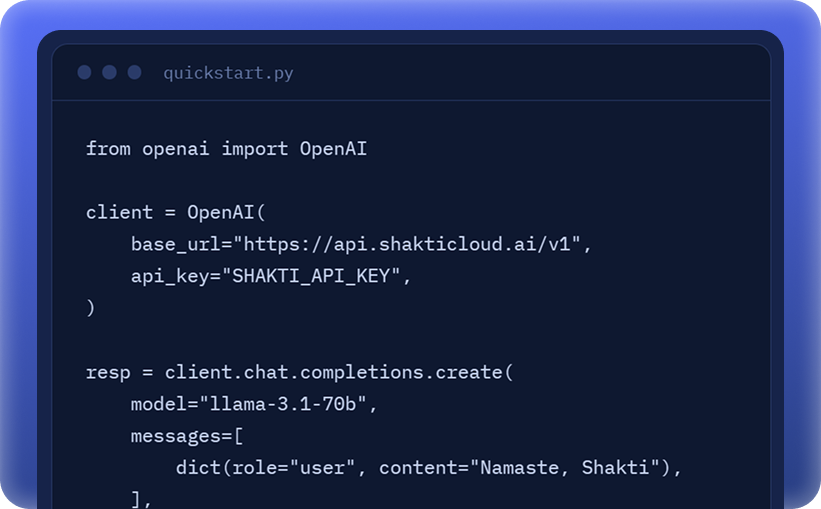Click the https://api.shakticloud.ai/v1 URL string
Image resolution: width=821 pixels, height=509 pixels.
pyautogui.click(x=407, y=244)
